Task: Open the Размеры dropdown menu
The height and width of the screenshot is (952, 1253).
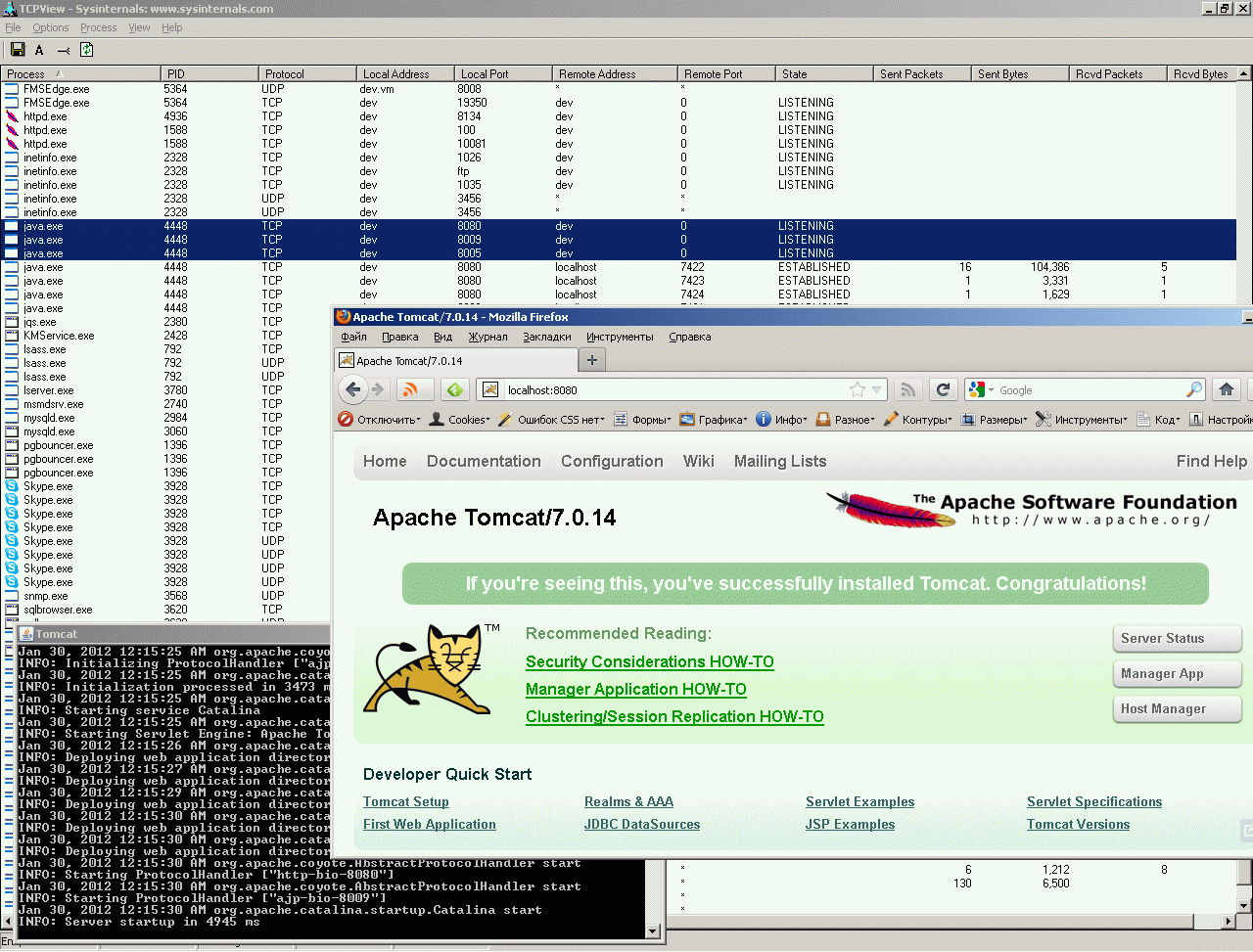Action: 994,420
